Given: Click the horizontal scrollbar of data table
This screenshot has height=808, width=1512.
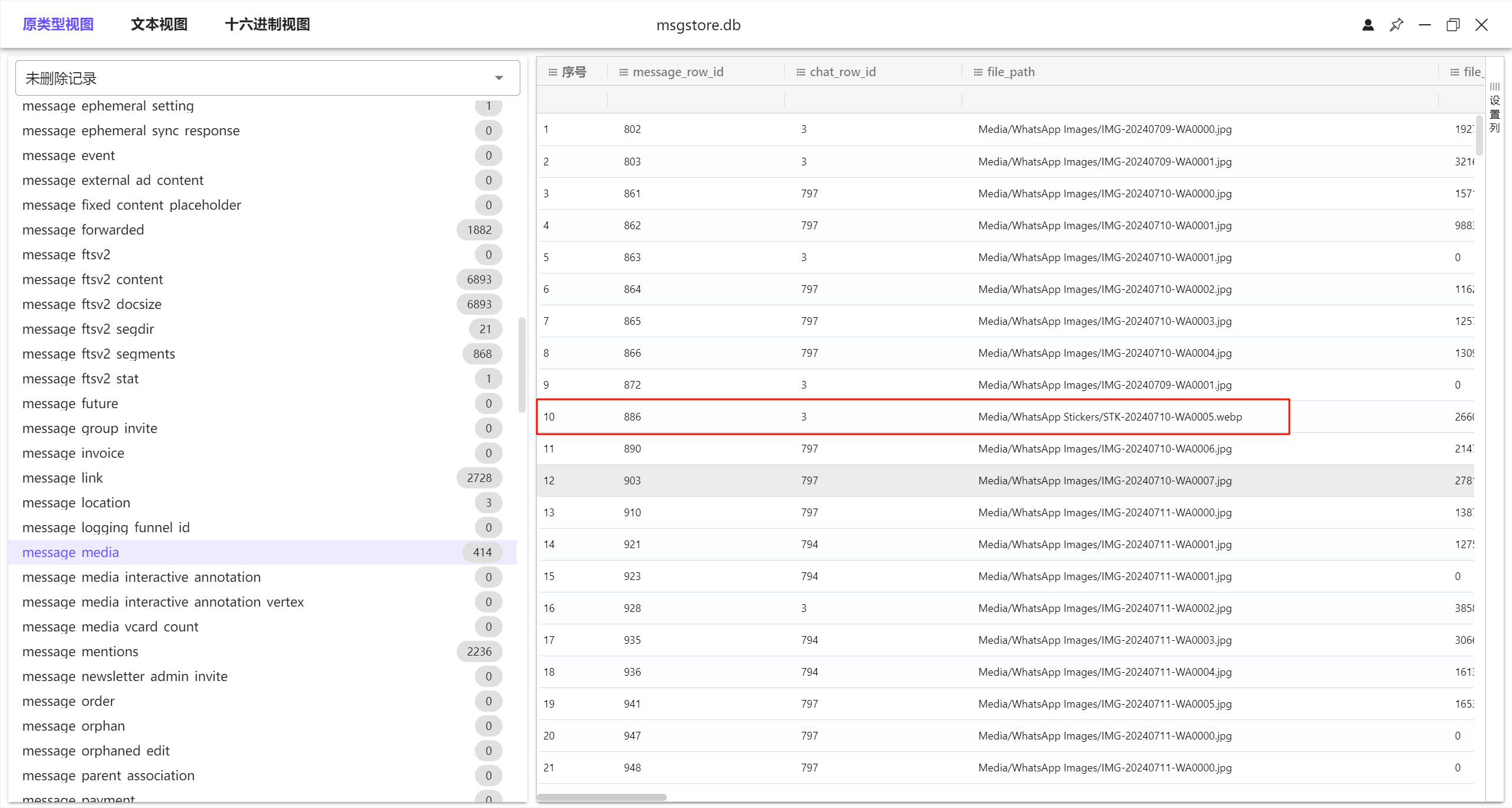Looking at the screenshot, I should pos(602,797).
